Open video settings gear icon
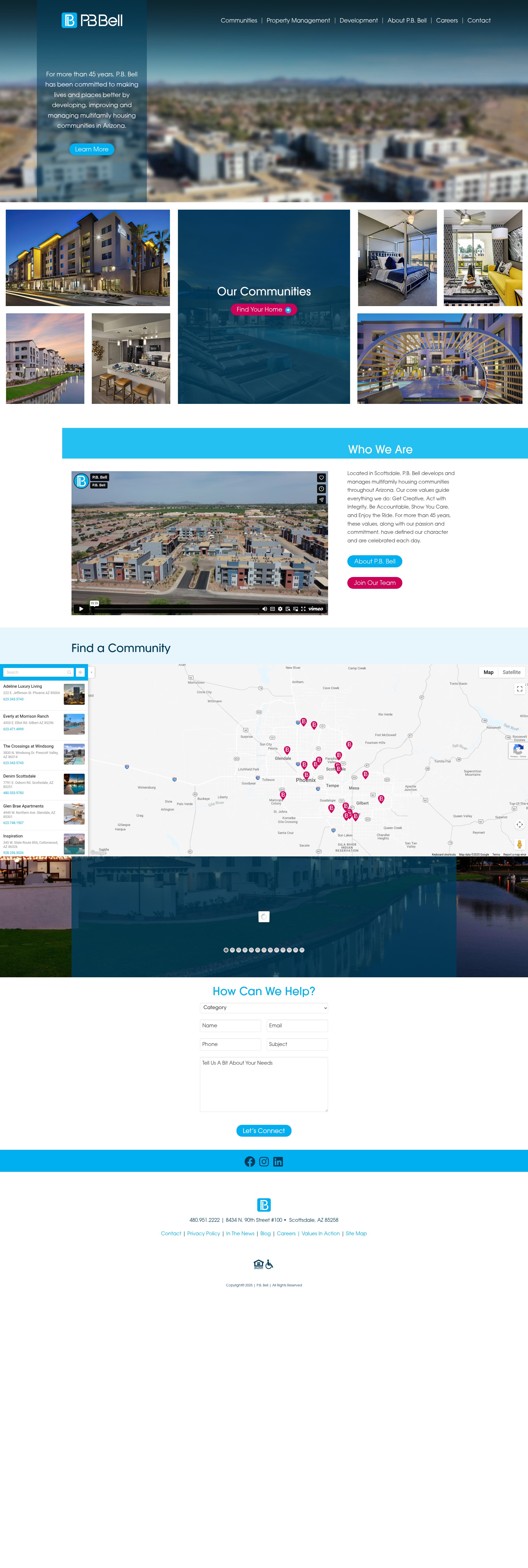Image resolution: width=528 pixels, height=1568 pixels. (280, 609)
